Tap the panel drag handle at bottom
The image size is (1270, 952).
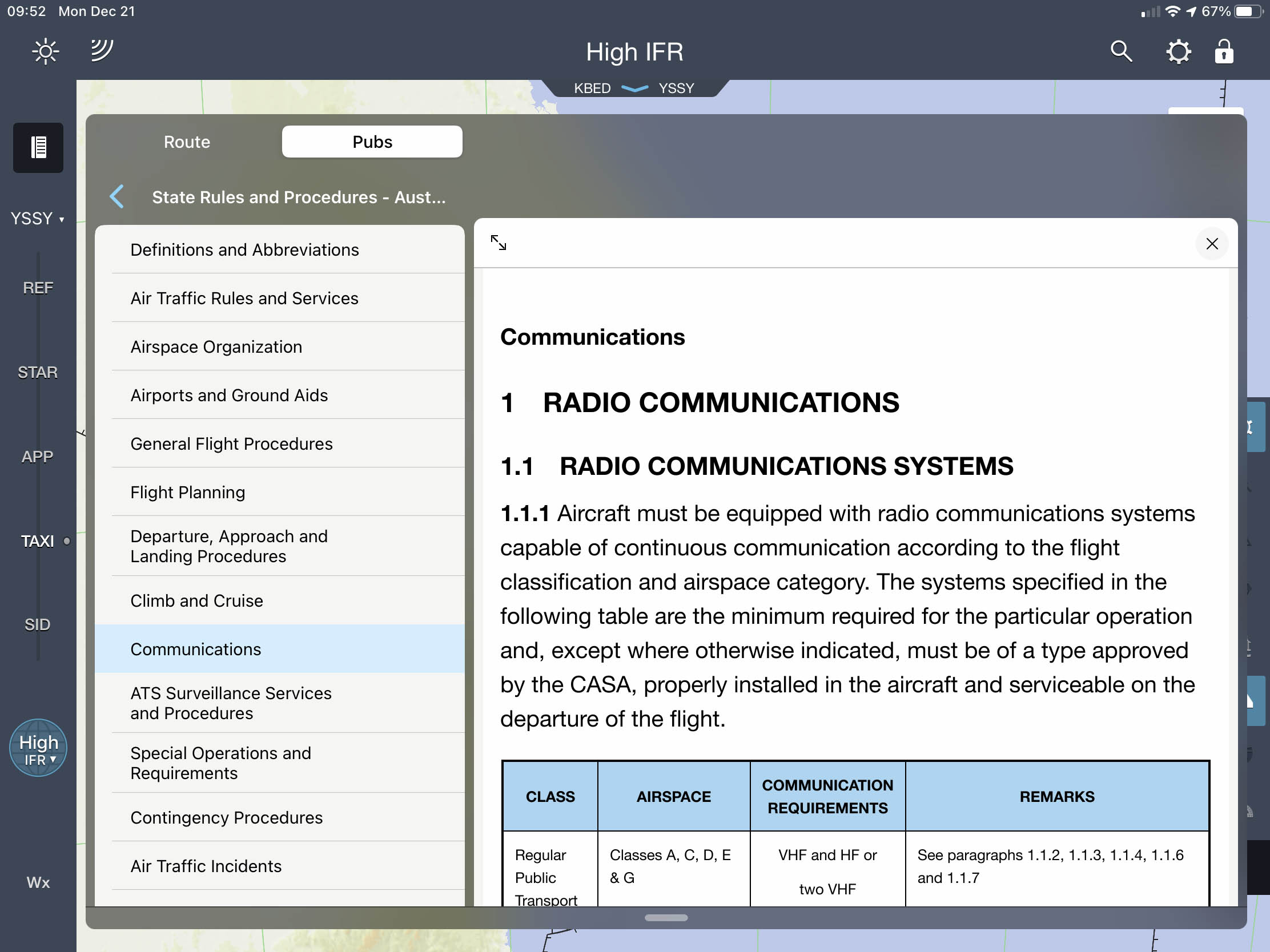pyautogui.click(x=666, y=918)
